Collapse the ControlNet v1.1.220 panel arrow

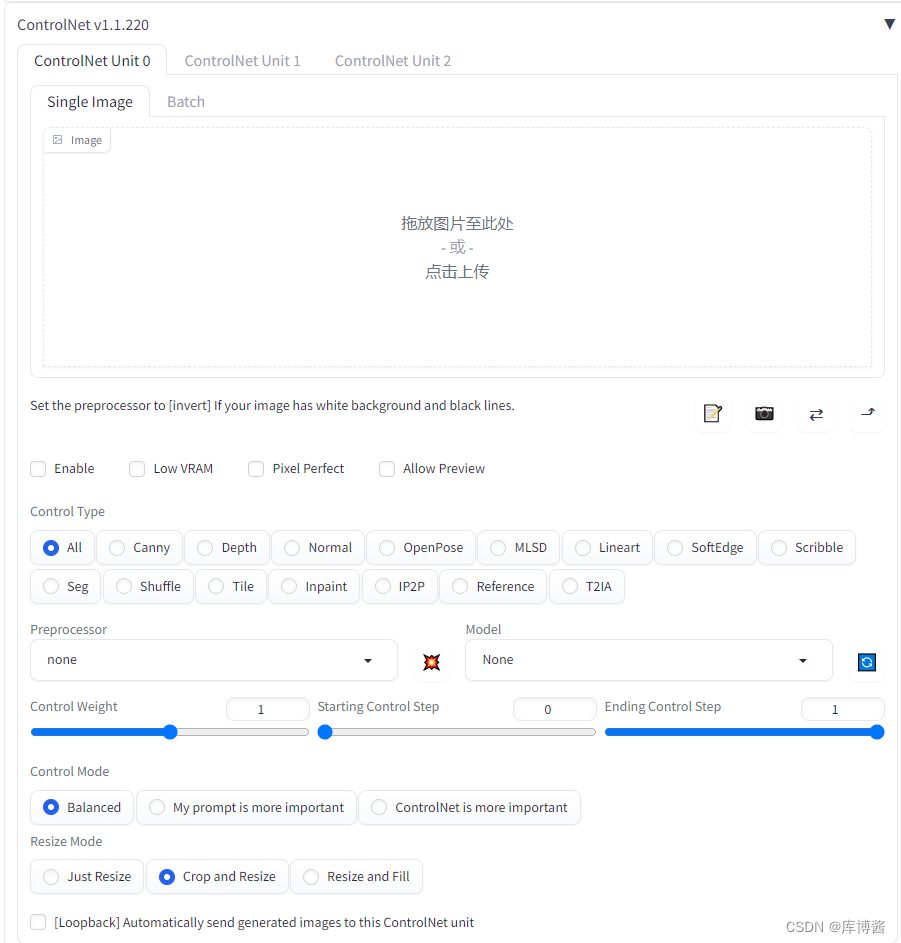pos(889,24)
